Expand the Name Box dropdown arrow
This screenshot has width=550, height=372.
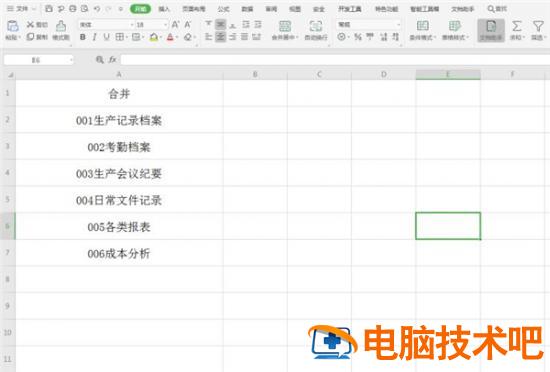71,60
